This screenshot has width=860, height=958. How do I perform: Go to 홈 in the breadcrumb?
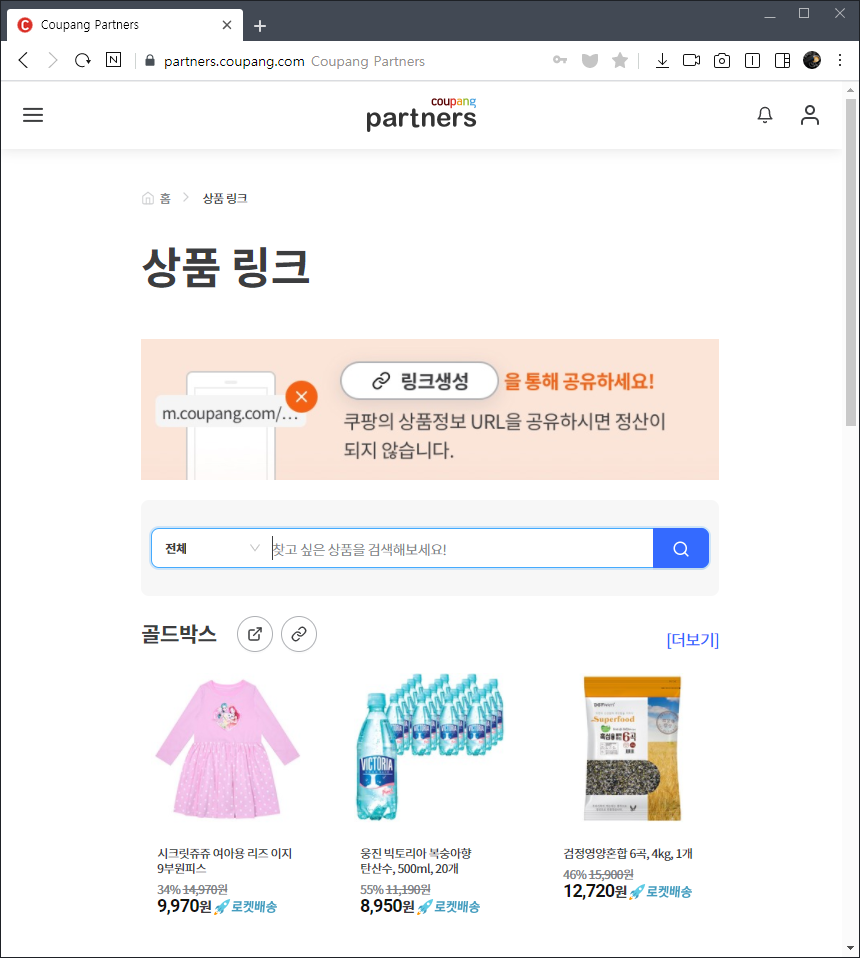(x=156, y=198)
